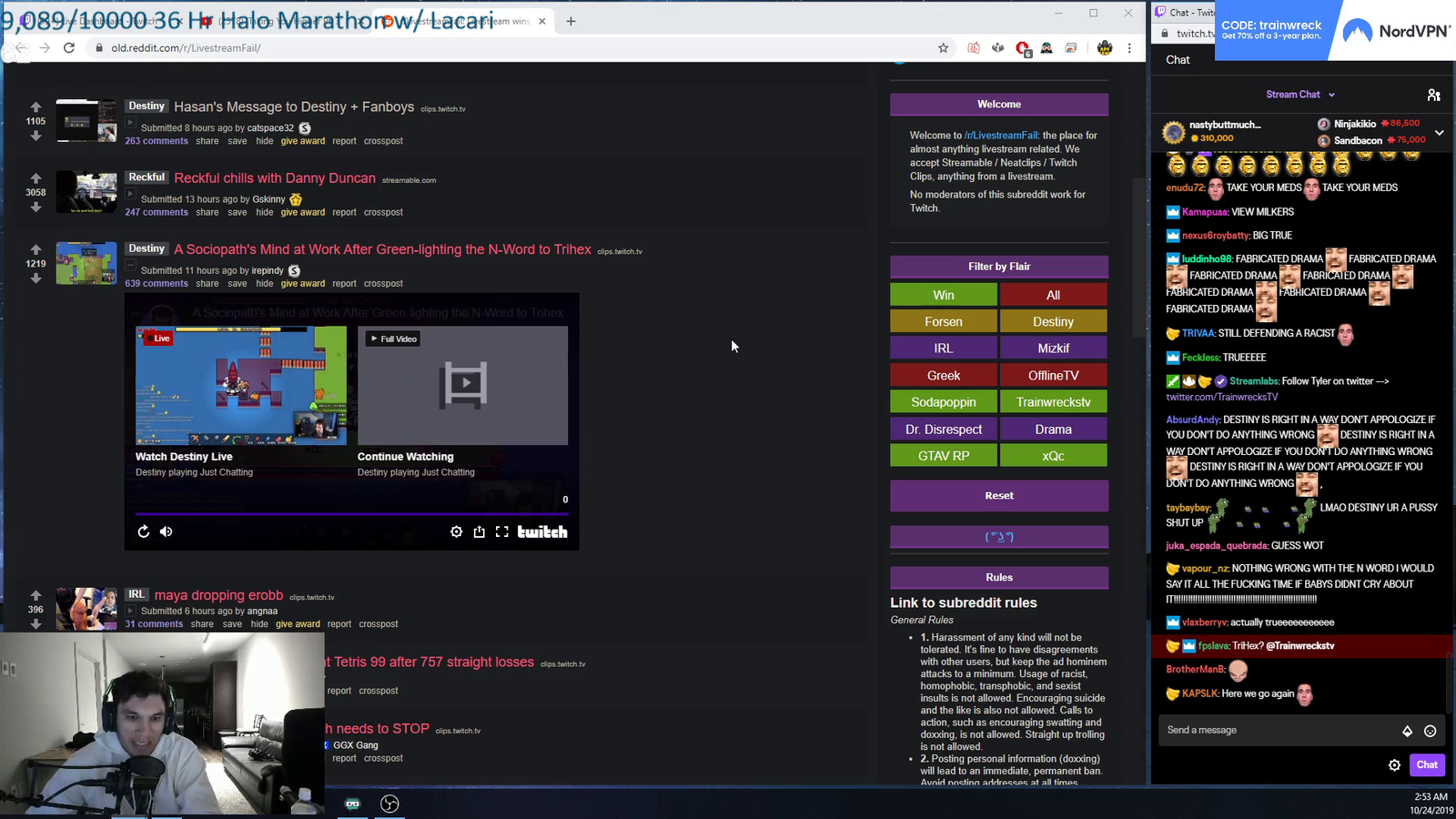Enter fullscreen in the Twitch clip player
The width and height of the screenshot is (1456, 819).
pos(502,531)
